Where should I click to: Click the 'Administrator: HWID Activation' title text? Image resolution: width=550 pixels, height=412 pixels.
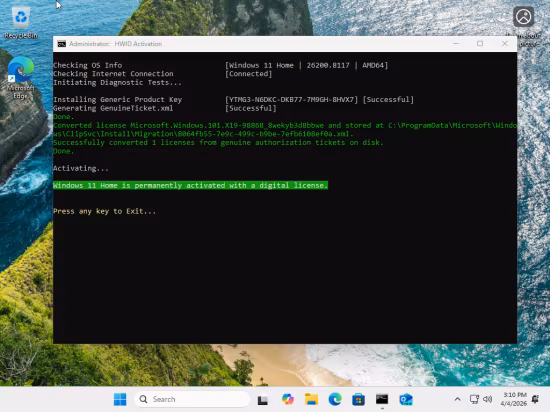pos(115,44)
